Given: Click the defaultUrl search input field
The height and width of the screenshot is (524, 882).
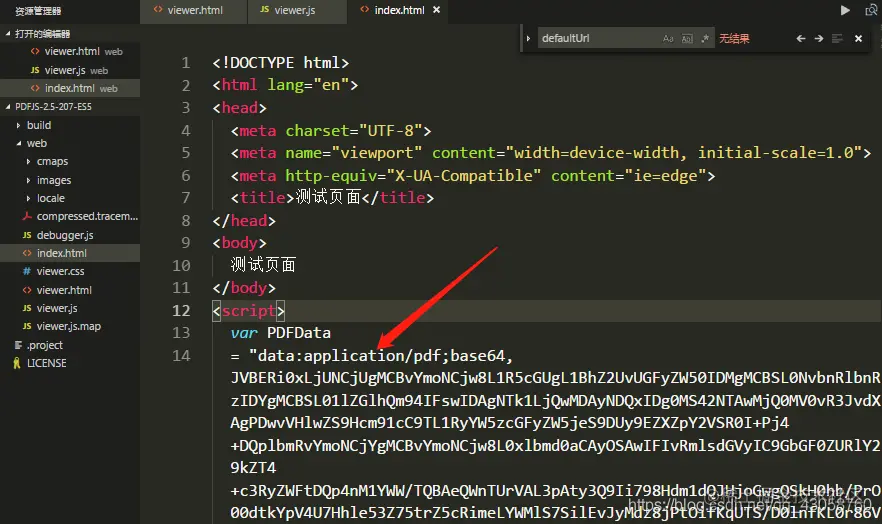Looking at the screenshot, I should [x=599, y=38].
